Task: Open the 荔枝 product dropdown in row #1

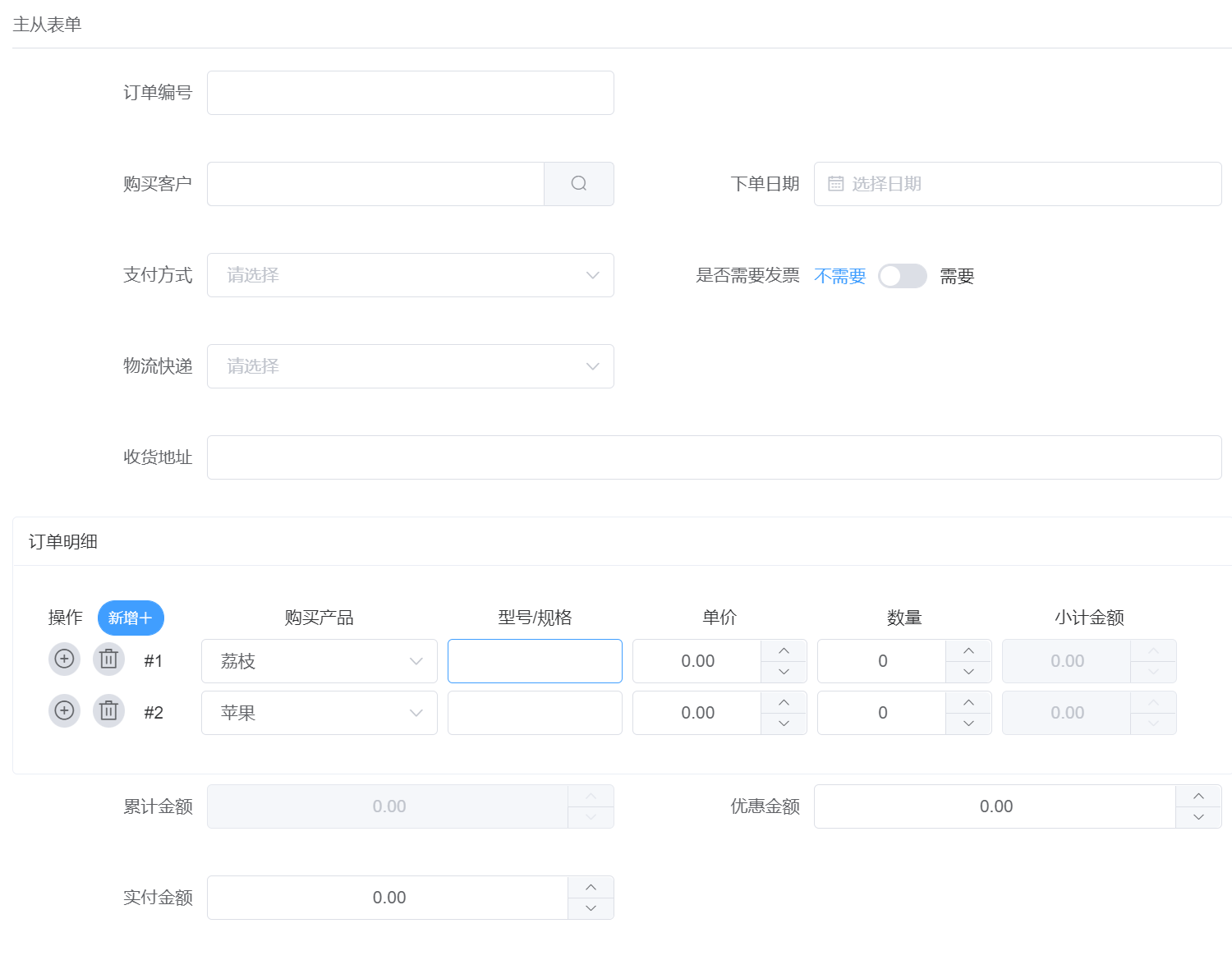Action: click(319, 661)
